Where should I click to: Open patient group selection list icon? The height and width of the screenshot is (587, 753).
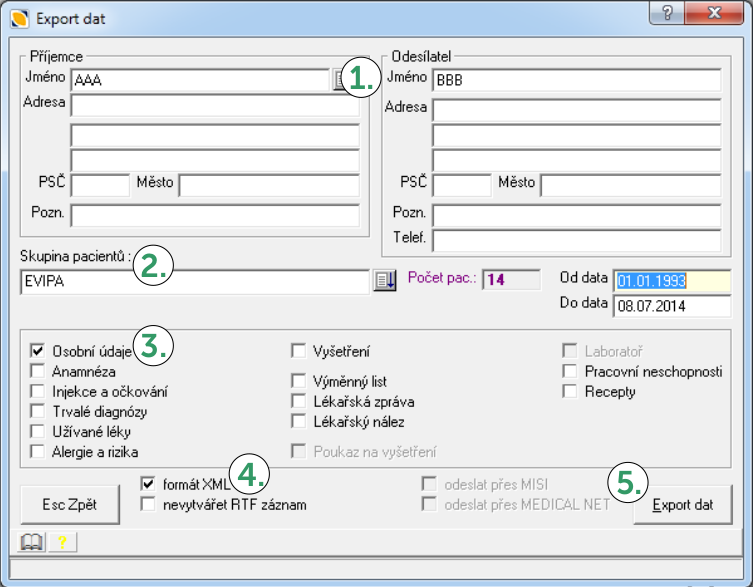(x=384, y=281)
